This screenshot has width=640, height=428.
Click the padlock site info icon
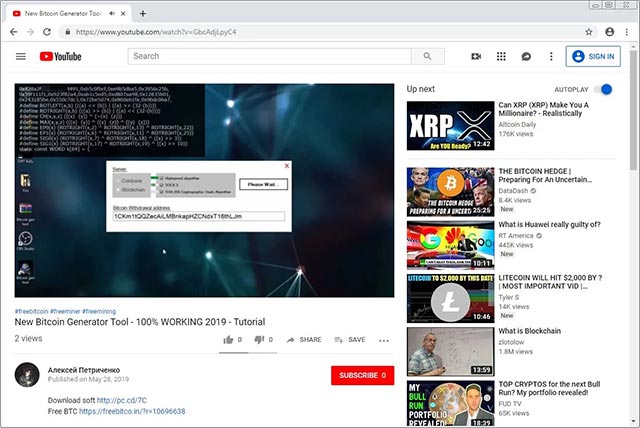(x=68, y=32)
